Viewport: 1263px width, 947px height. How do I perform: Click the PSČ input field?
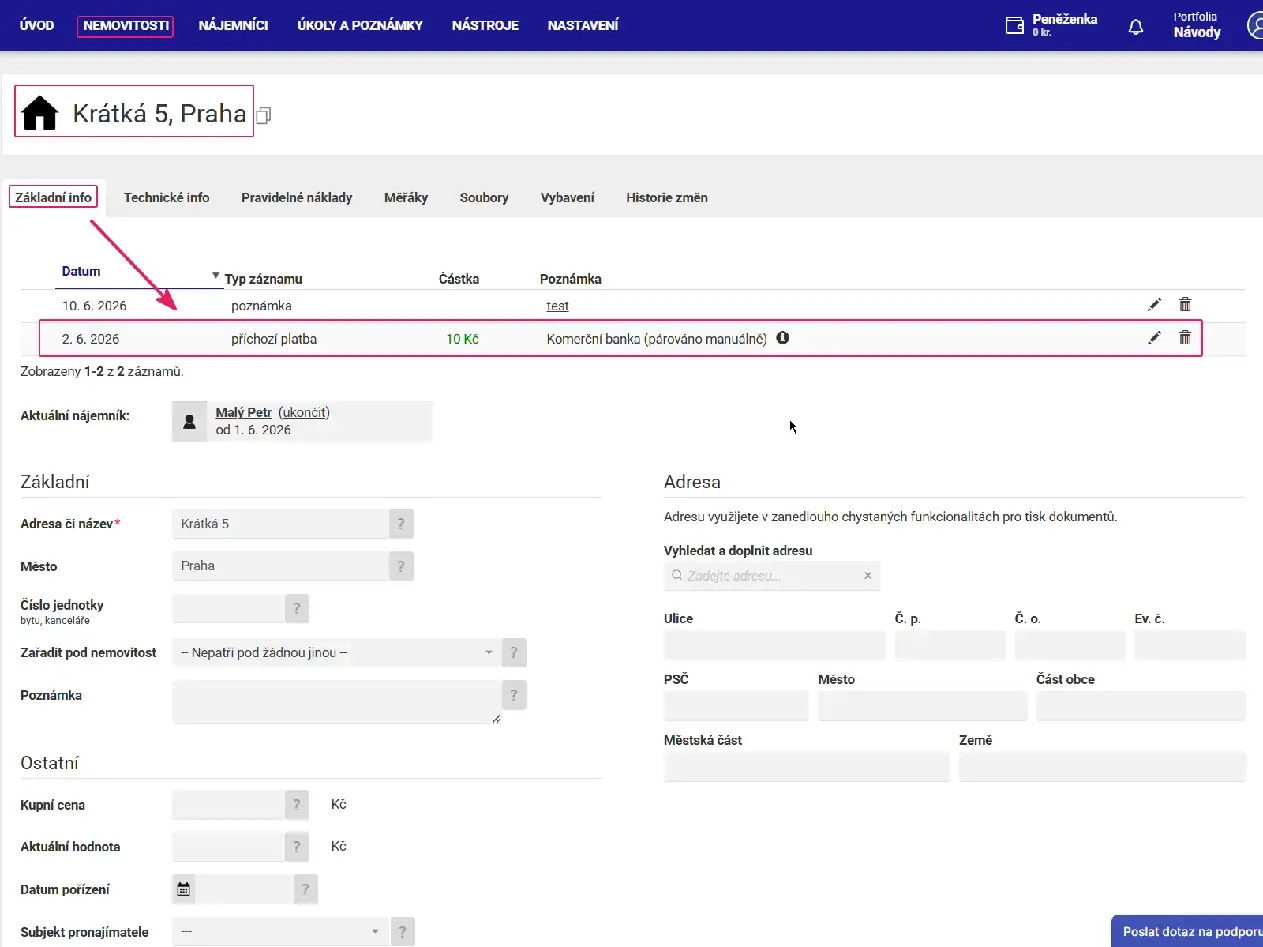pos(736,706)
